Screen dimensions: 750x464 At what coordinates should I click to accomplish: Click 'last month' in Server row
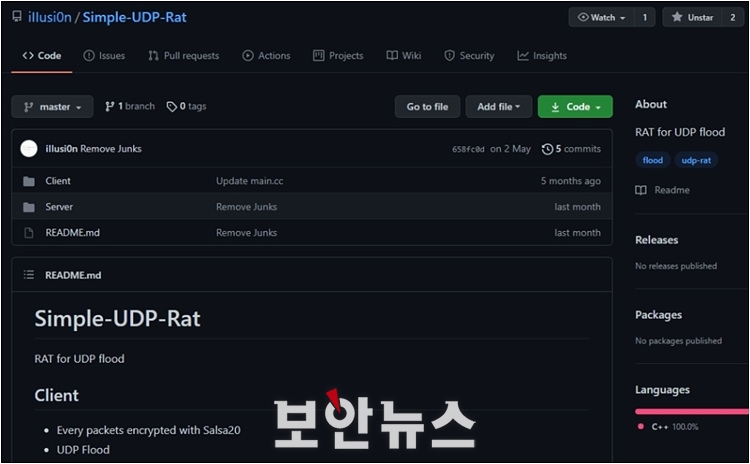point(577,207)
